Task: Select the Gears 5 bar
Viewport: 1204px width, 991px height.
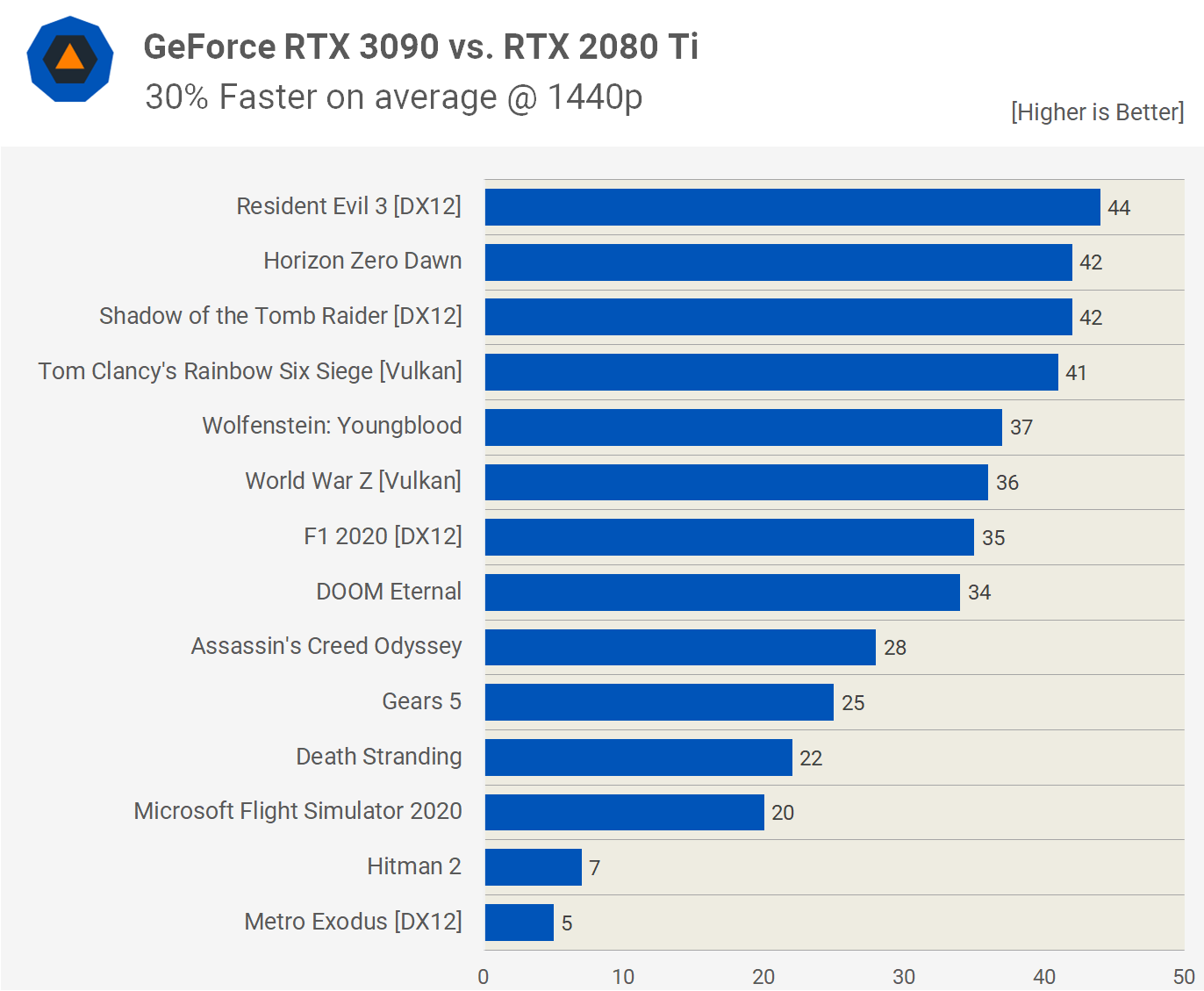Action: click(x=658, y=702)
